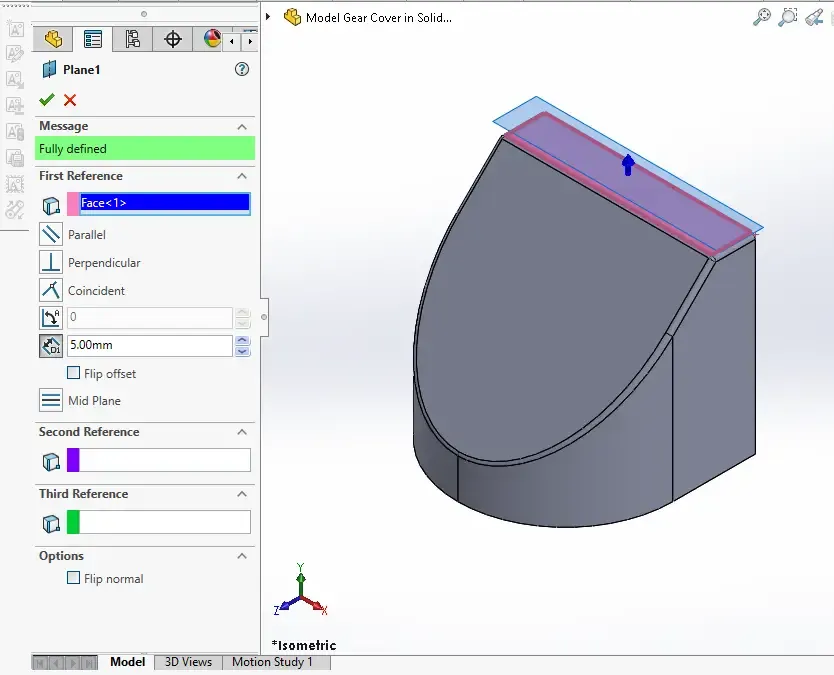
Task: Choose the Mid Plane icon
Action: (51, 400)
